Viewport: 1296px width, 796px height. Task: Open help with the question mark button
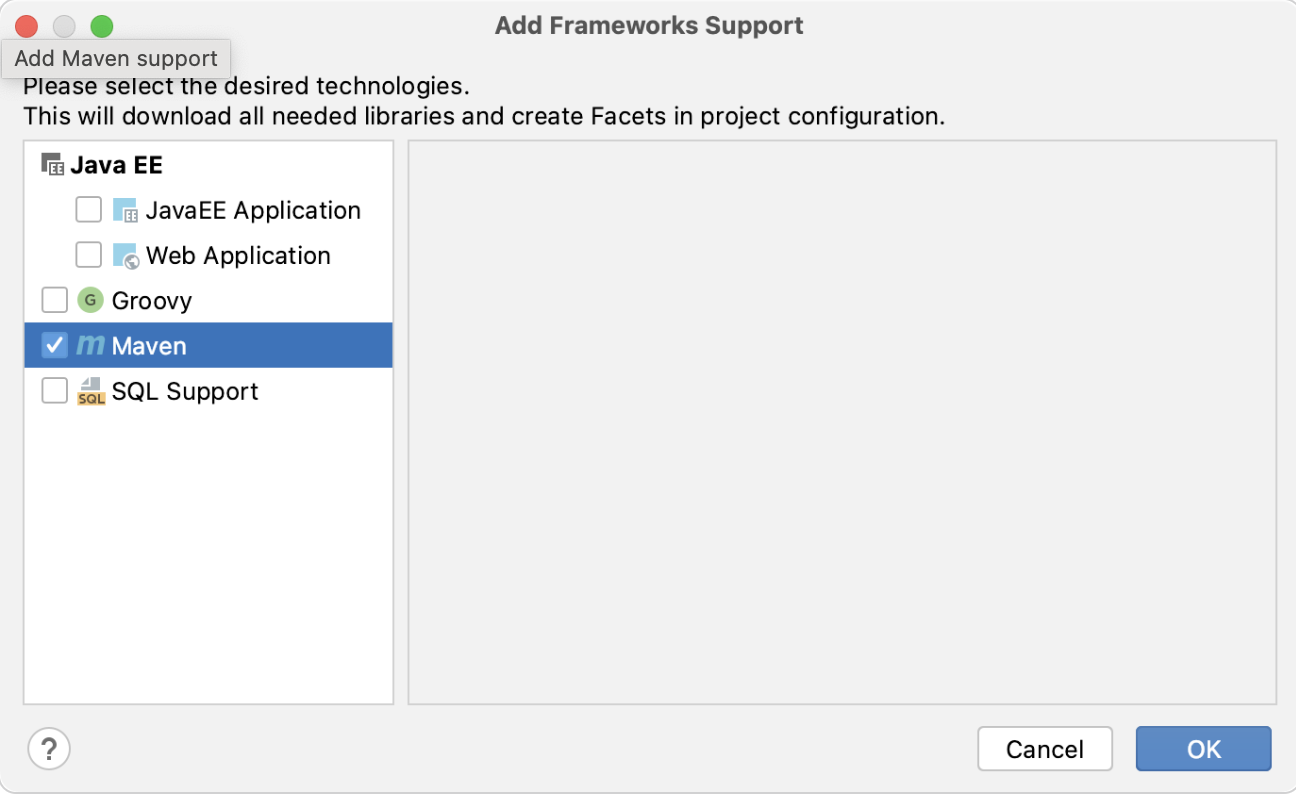coord(49,748)
